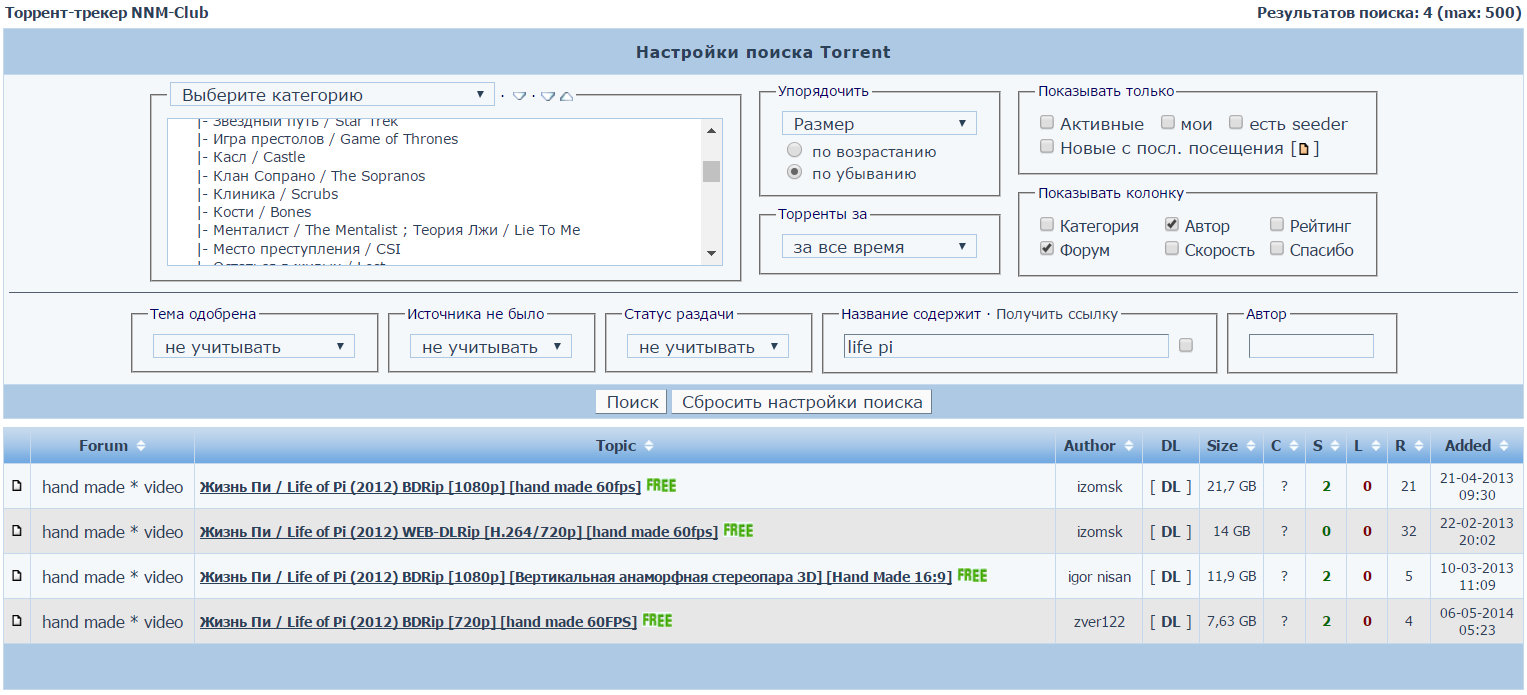
Task: Open the 'Размер' sort order dropdown
Action: (x=879, y=124)
